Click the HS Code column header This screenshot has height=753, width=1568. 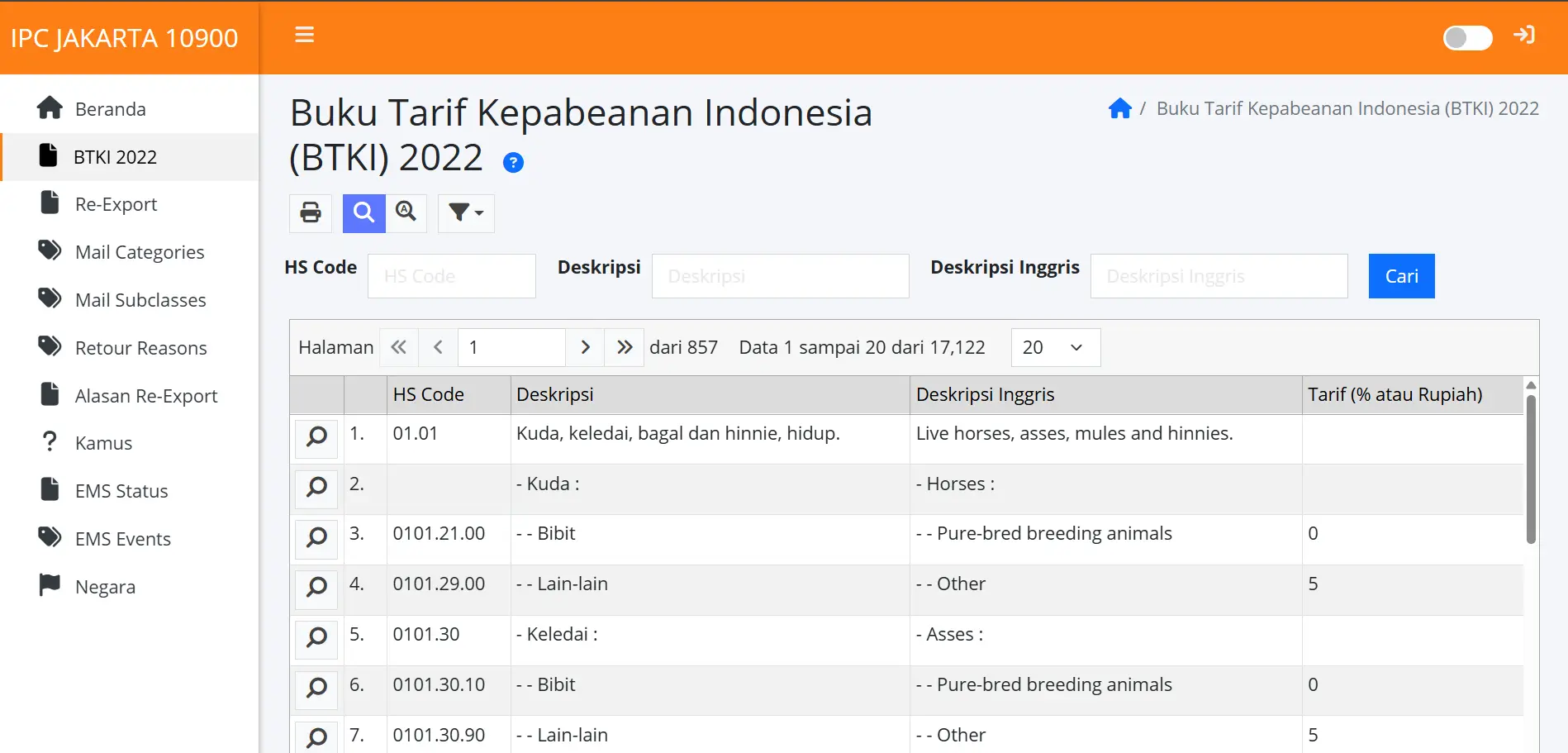[x=449, y=395]
